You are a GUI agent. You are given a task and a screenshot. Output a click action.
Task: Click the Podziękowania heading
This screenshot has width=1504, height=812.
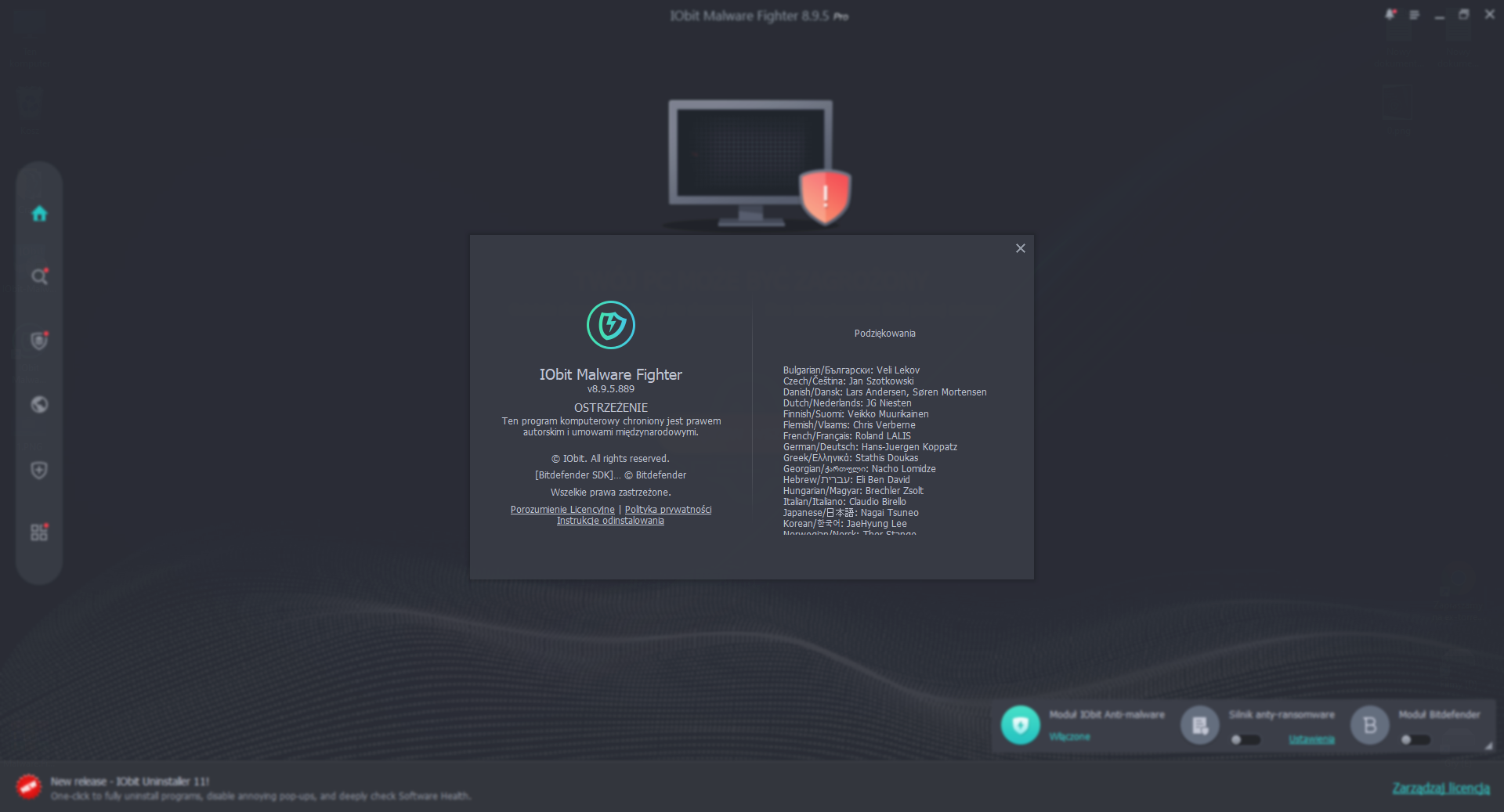tap(885, 334)
